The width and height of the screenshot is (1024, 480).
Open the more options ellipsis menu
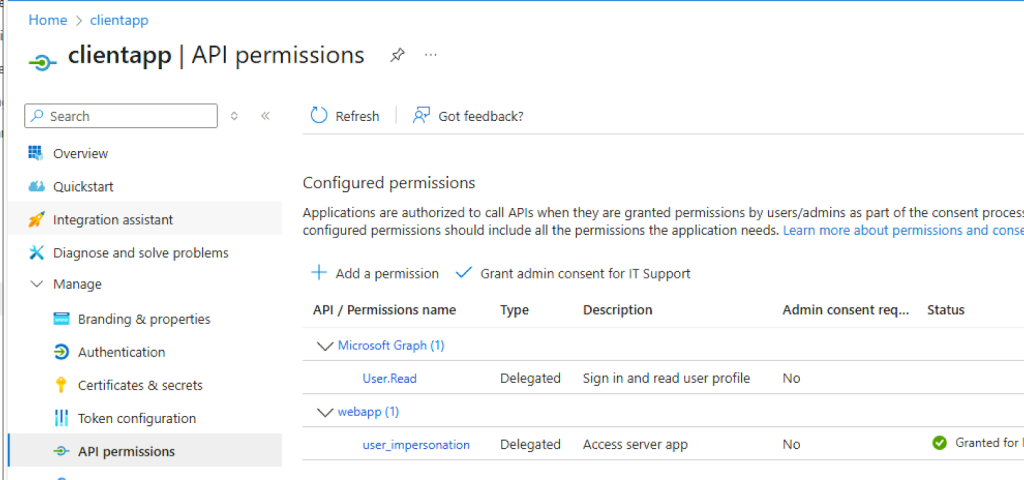[x=431, y=55]
